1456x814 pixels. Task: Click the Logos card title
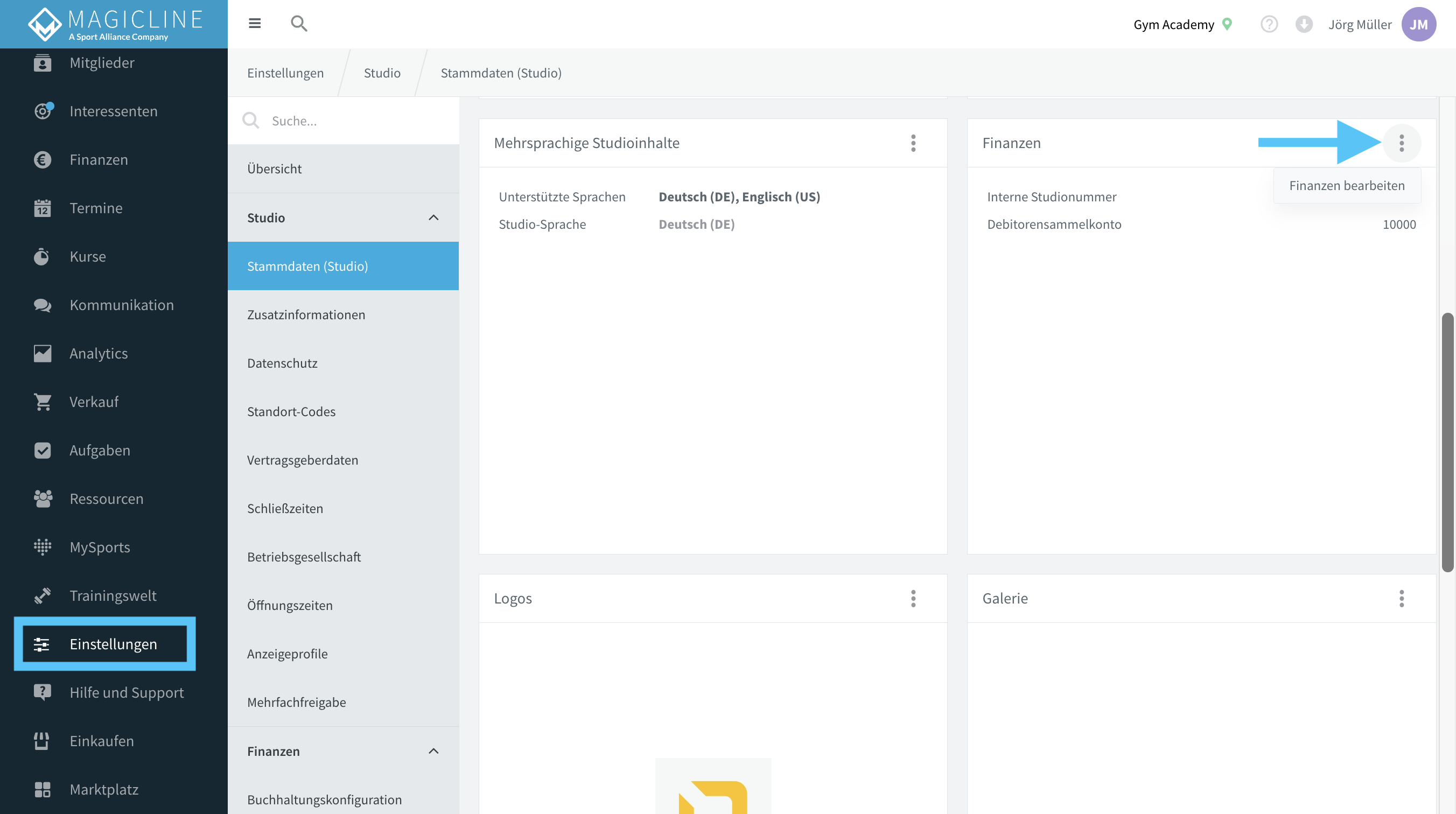tap(513, 599)
